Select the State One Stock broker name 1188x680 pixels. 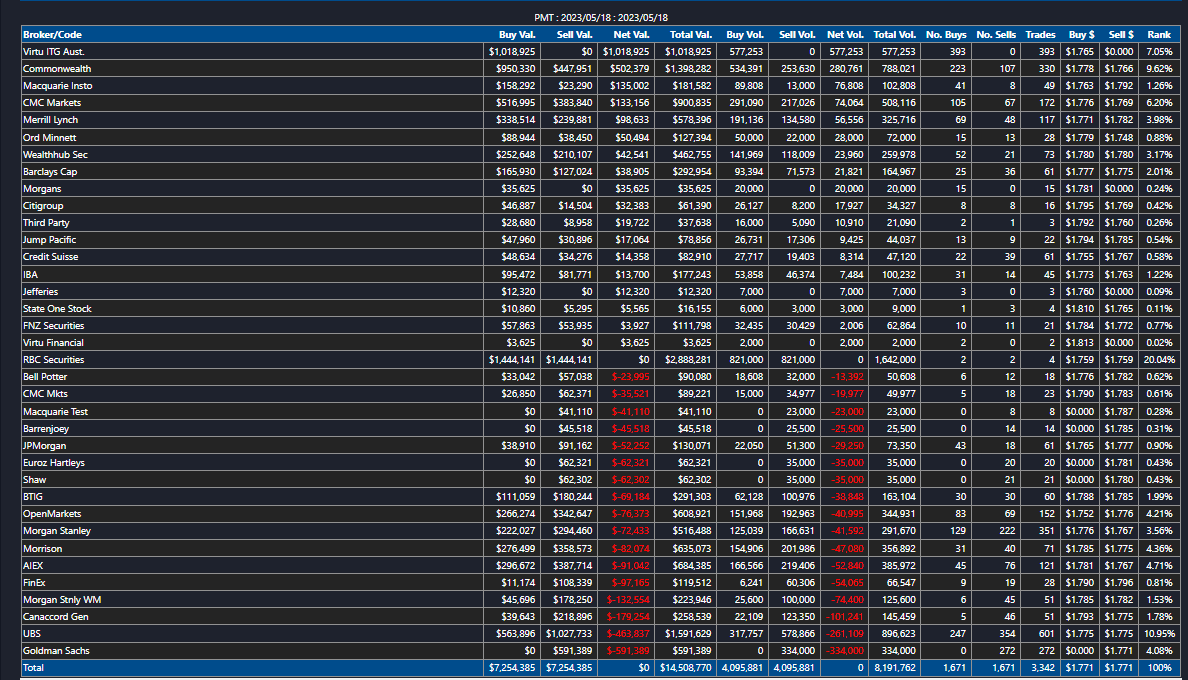[57, 309]
